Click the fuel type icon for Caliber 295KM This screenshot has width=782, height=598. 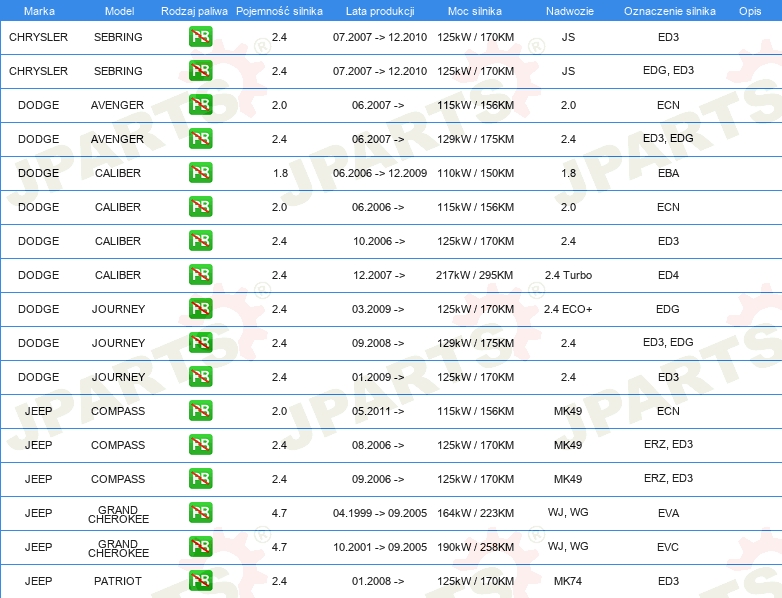[200, 275]
